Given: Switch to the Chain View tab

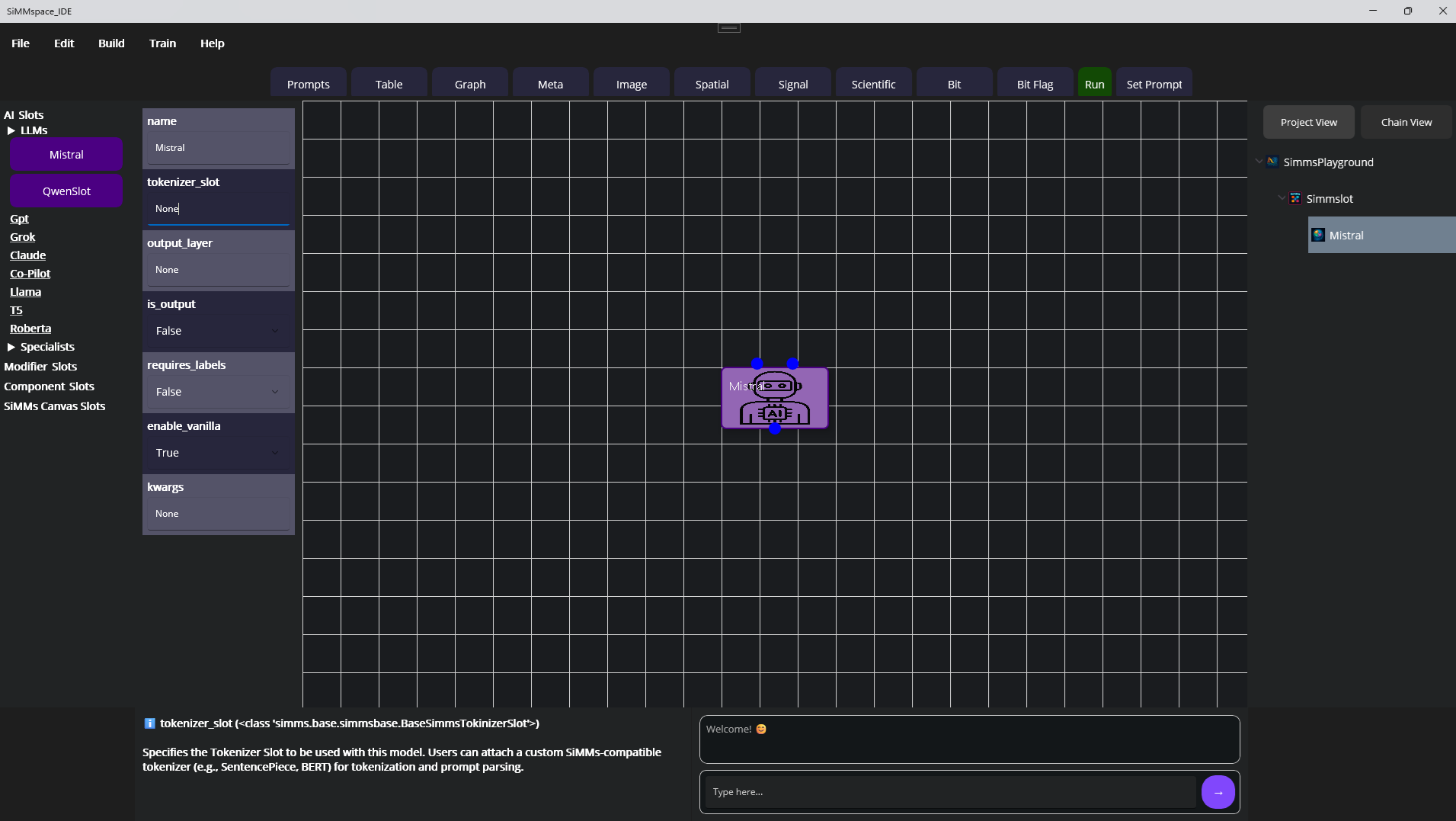Looking at the screenshot, I should [1406, 122].
